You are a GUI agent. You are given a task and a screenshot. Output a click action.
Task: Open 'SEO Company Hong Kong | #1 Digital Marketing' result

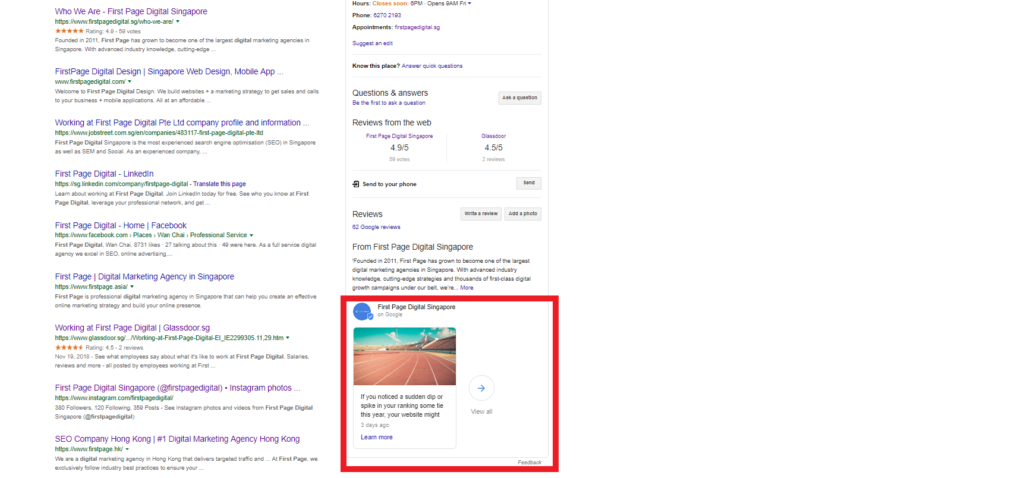[x=178, y=439]
